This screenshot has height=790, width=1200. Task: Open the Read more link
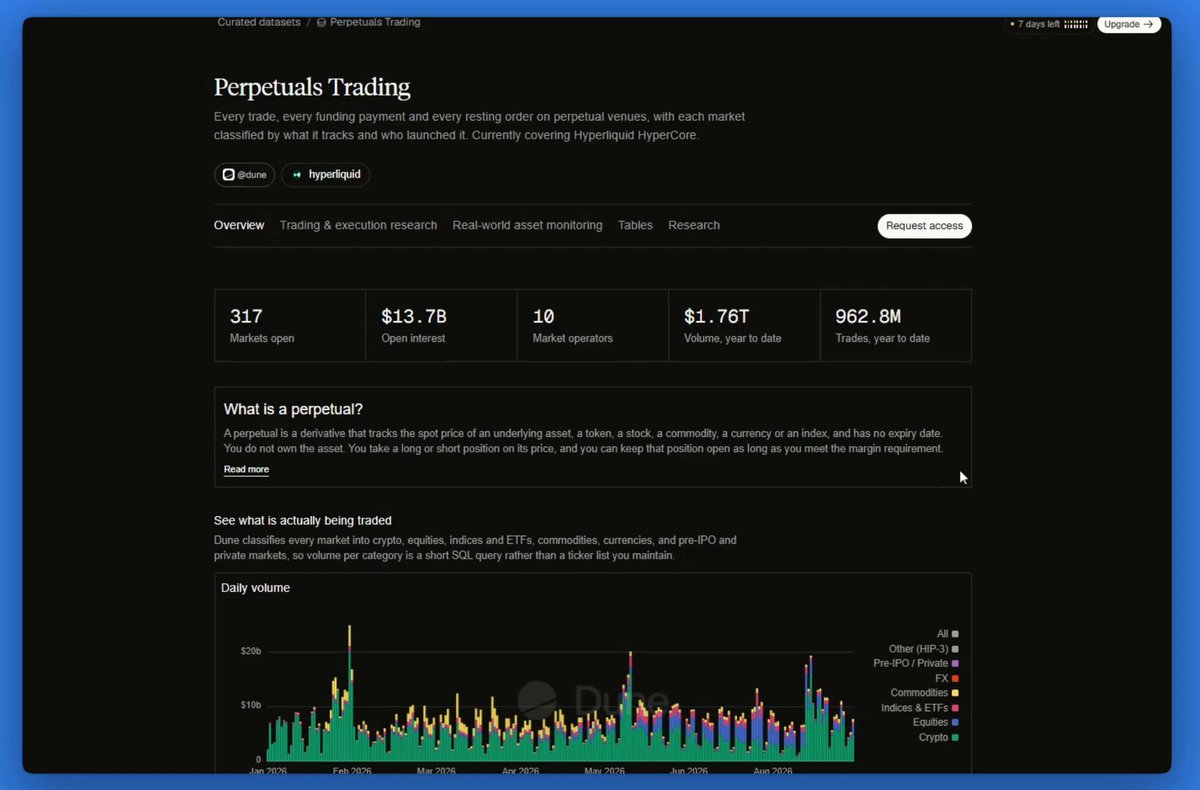click(x=246, y=469)
